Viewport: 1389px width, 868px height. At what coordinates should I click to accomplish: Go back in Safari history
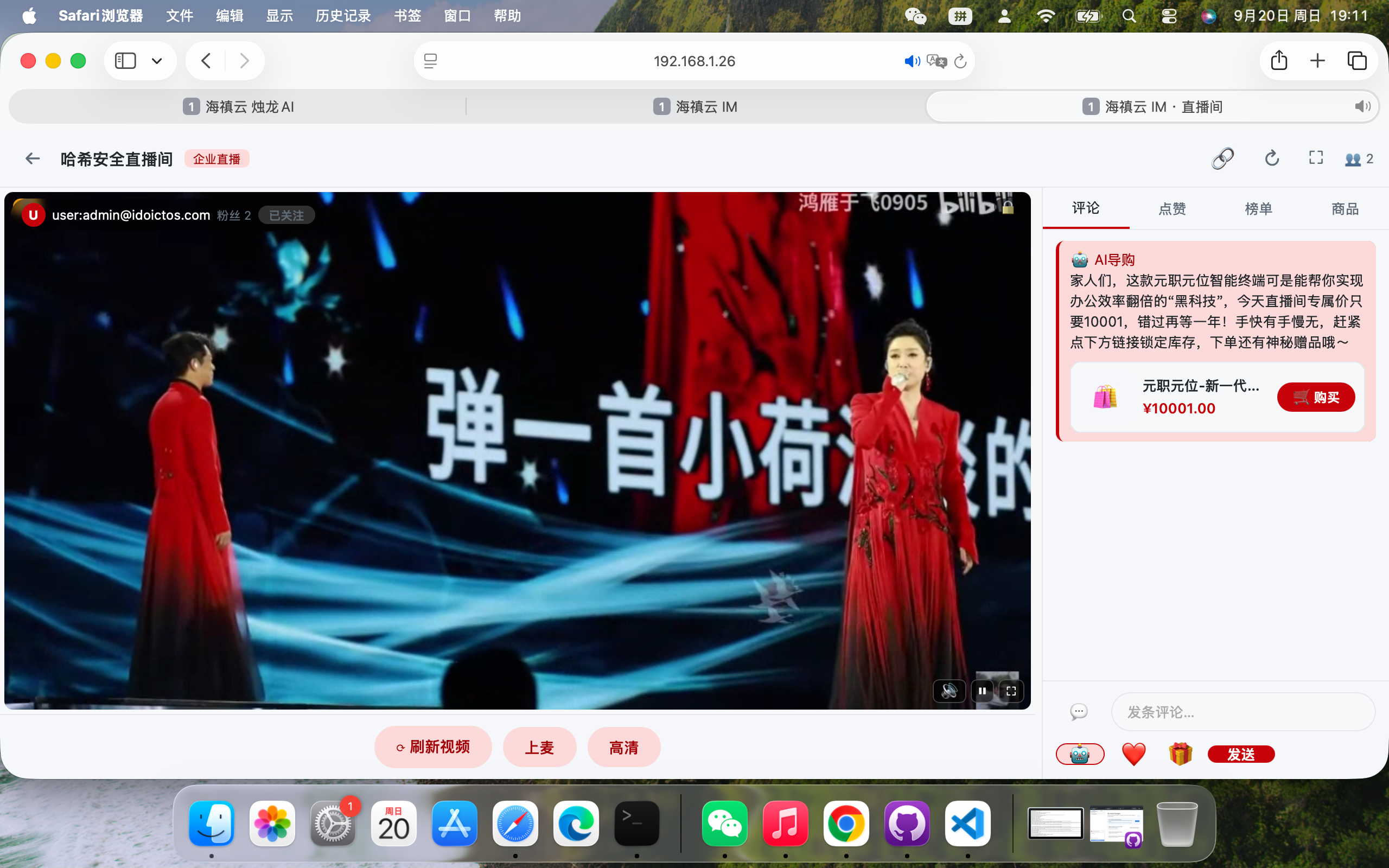point(206,61)
